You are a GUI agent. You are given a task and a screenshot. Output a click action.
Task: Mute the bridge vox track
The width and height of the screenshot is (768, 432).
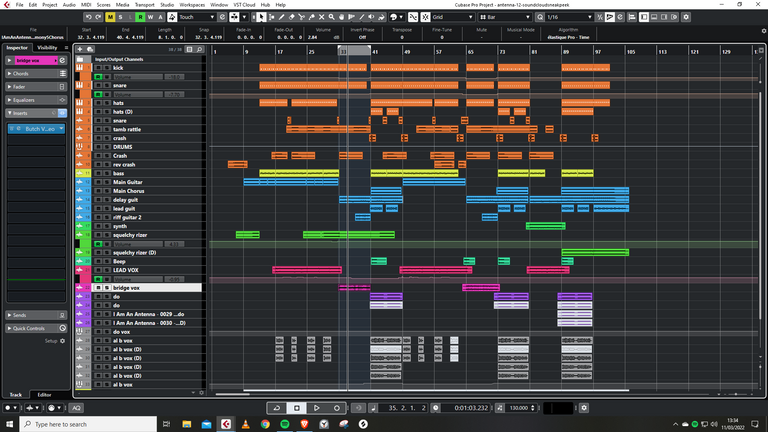98,288
